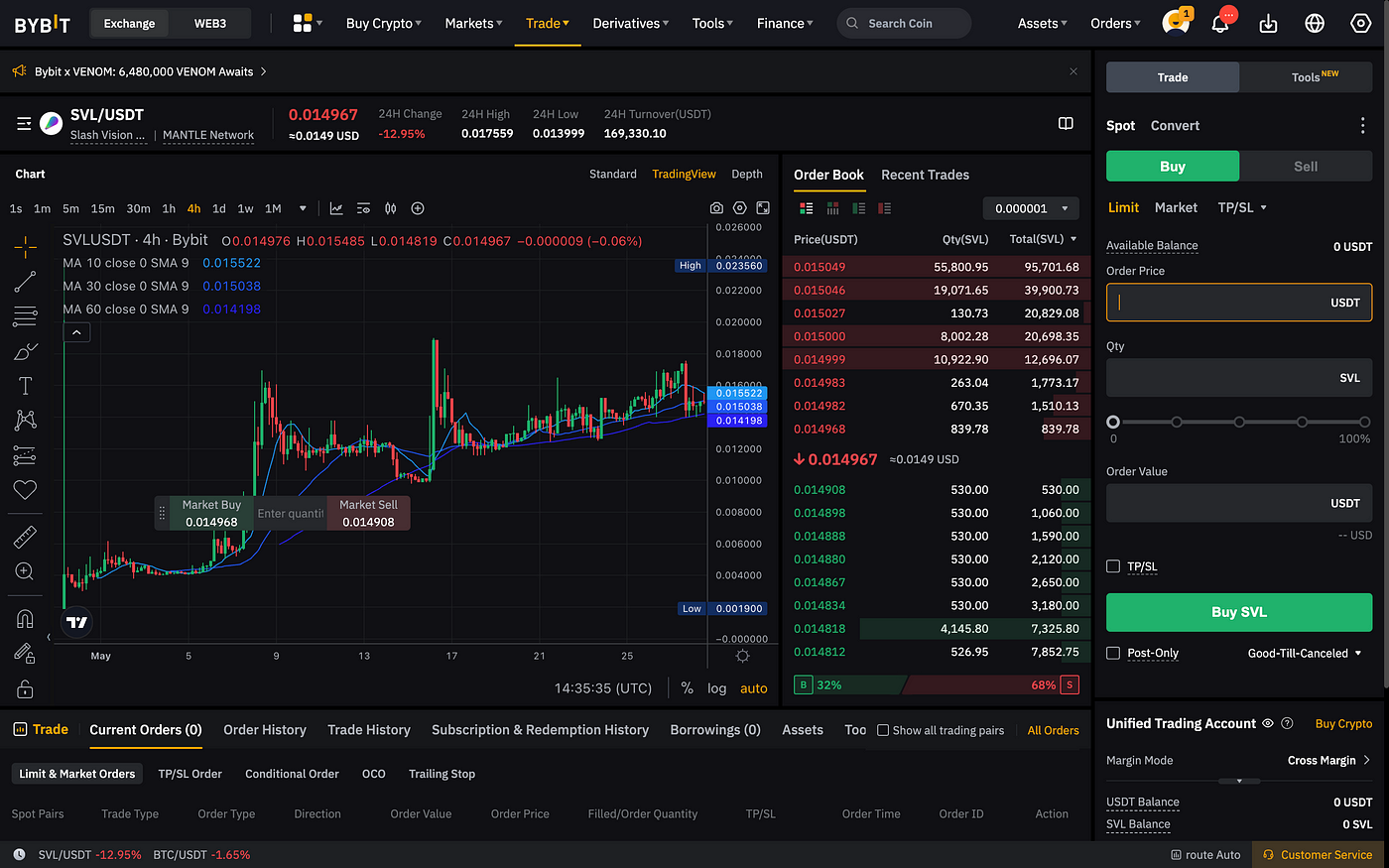Image resolution: width=1389 pixels, height=868 pixels.
Task: Open language selection globe icon
Action: click(1315, 23)
